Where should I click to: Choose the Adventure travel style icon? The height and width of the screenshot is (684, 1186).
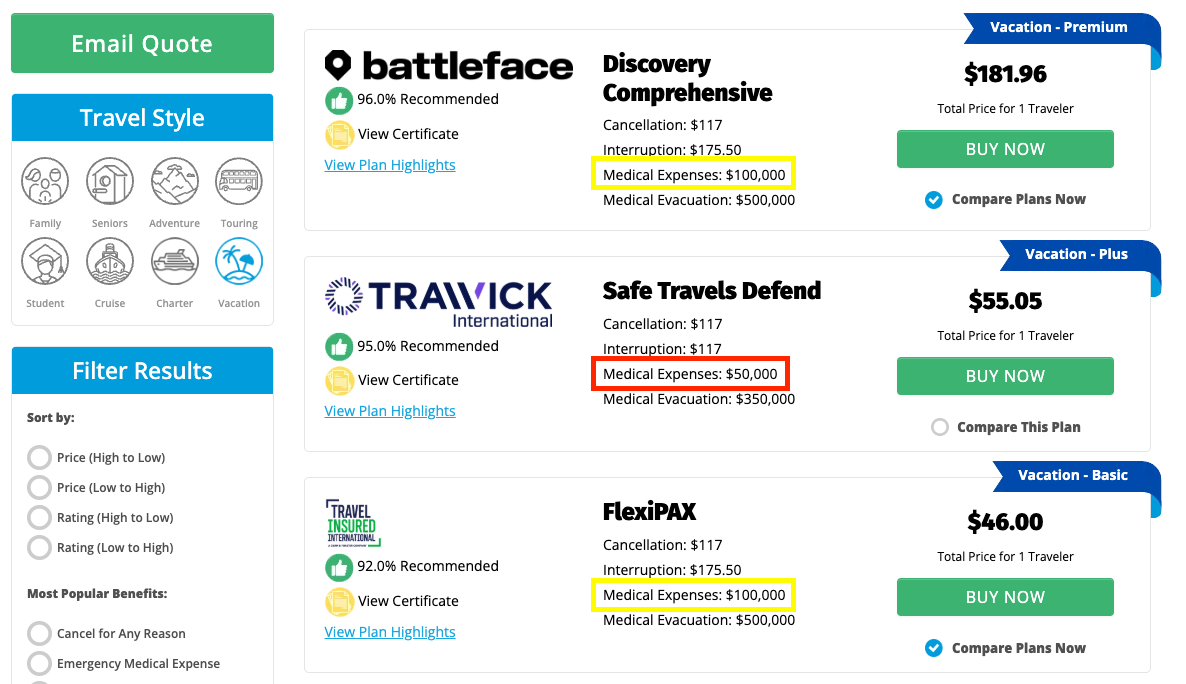(174, 181)
